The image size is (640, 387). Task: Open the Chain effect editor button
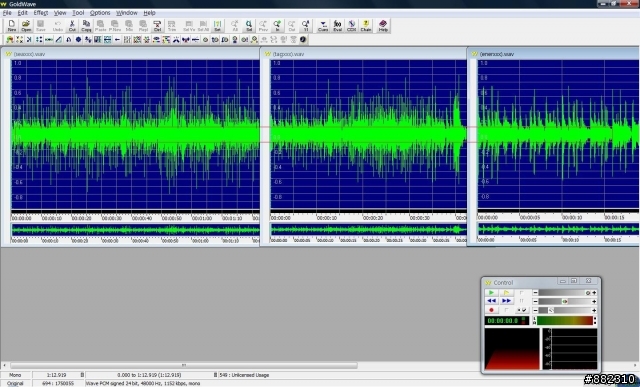(x=366, y=26)
